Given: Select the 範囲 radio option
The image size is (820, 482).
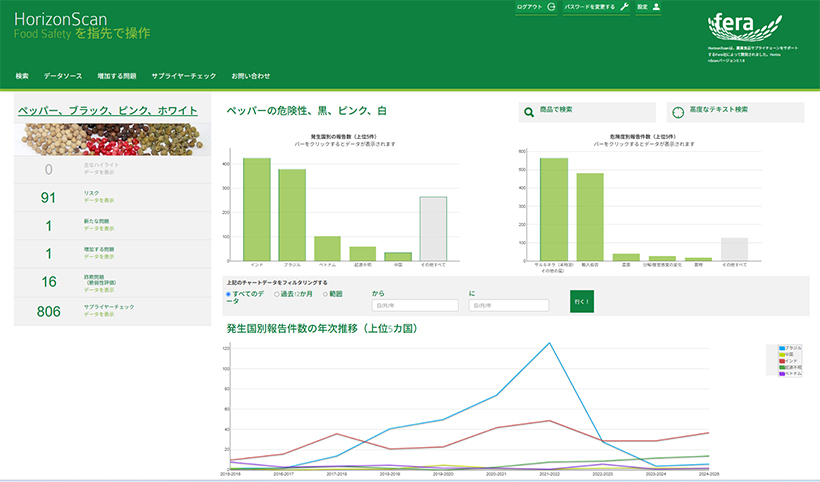Looking at the screenshot, I should click(325, 294).
